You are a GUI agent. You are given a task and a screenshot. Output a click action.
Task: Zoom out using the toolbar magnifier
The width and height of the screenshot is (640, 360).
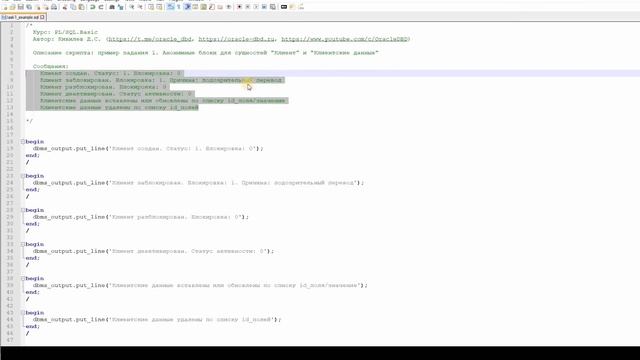(x=140, y=7)
